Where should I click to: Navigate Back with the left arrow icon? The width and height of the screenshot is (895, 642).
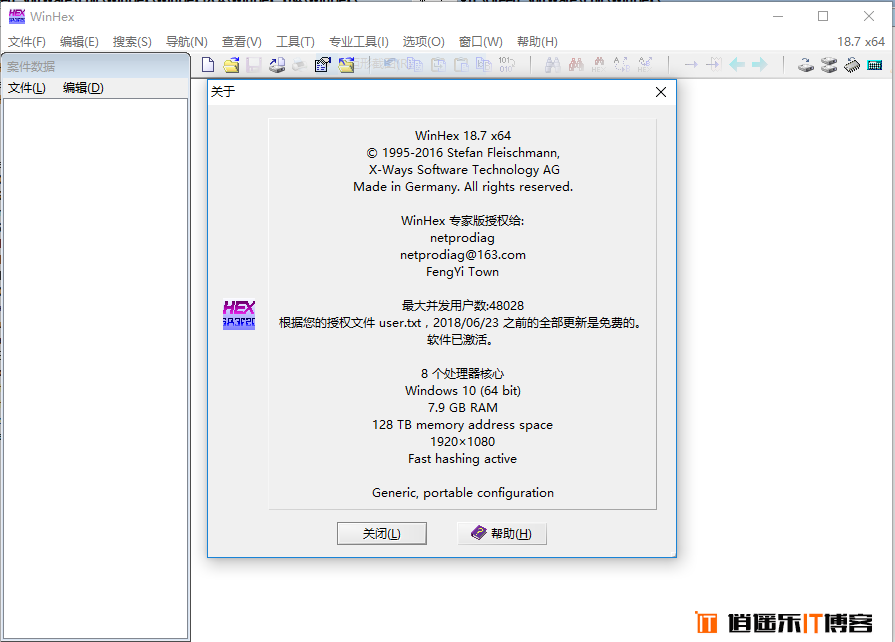(x=737, y=64)
